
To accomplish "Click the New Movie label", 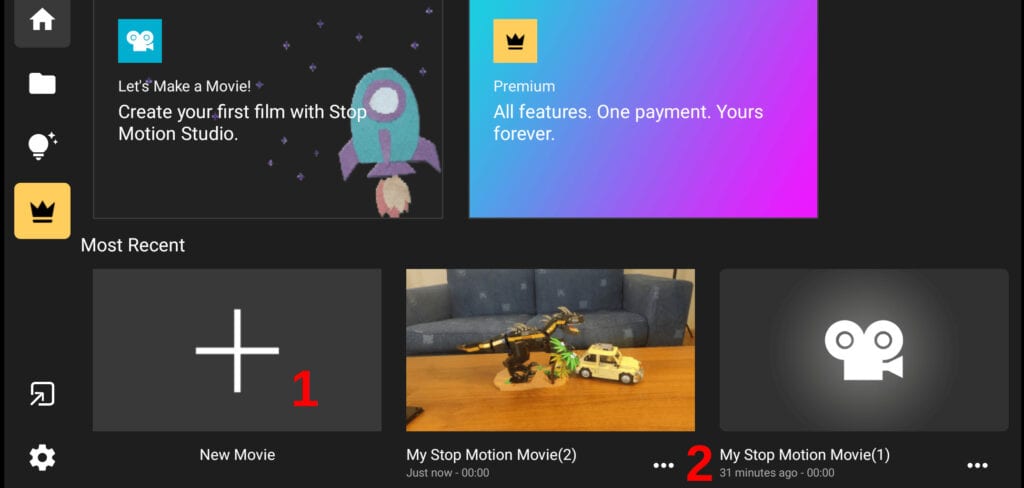I will pyautogui.click(x=237, y=455).
